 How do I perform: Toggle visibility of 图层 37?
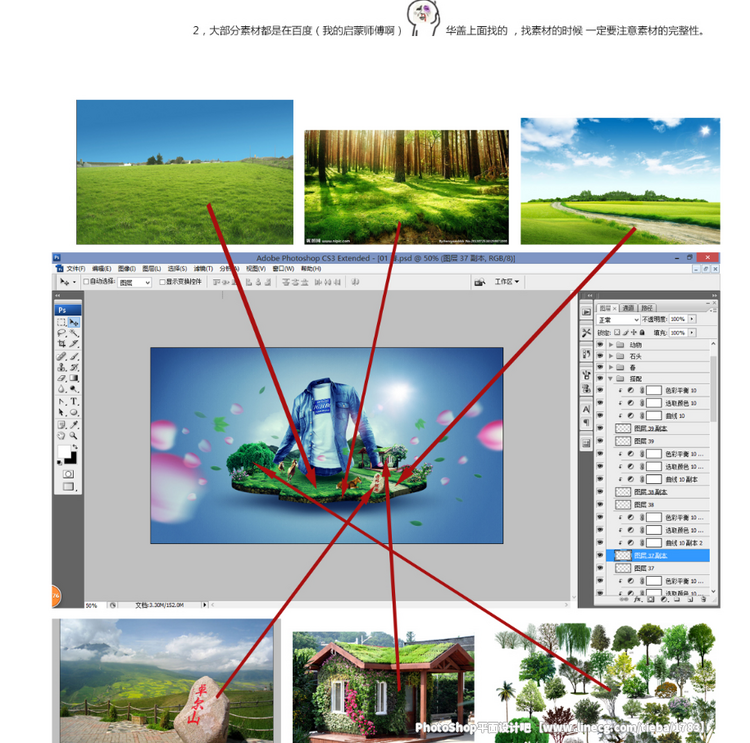click(600, 568)
